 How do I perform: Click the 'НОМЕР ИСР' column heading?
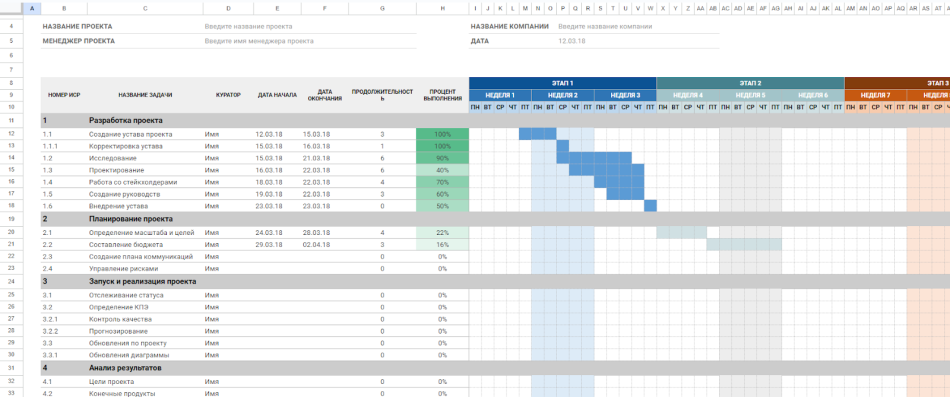pos(64,95)
